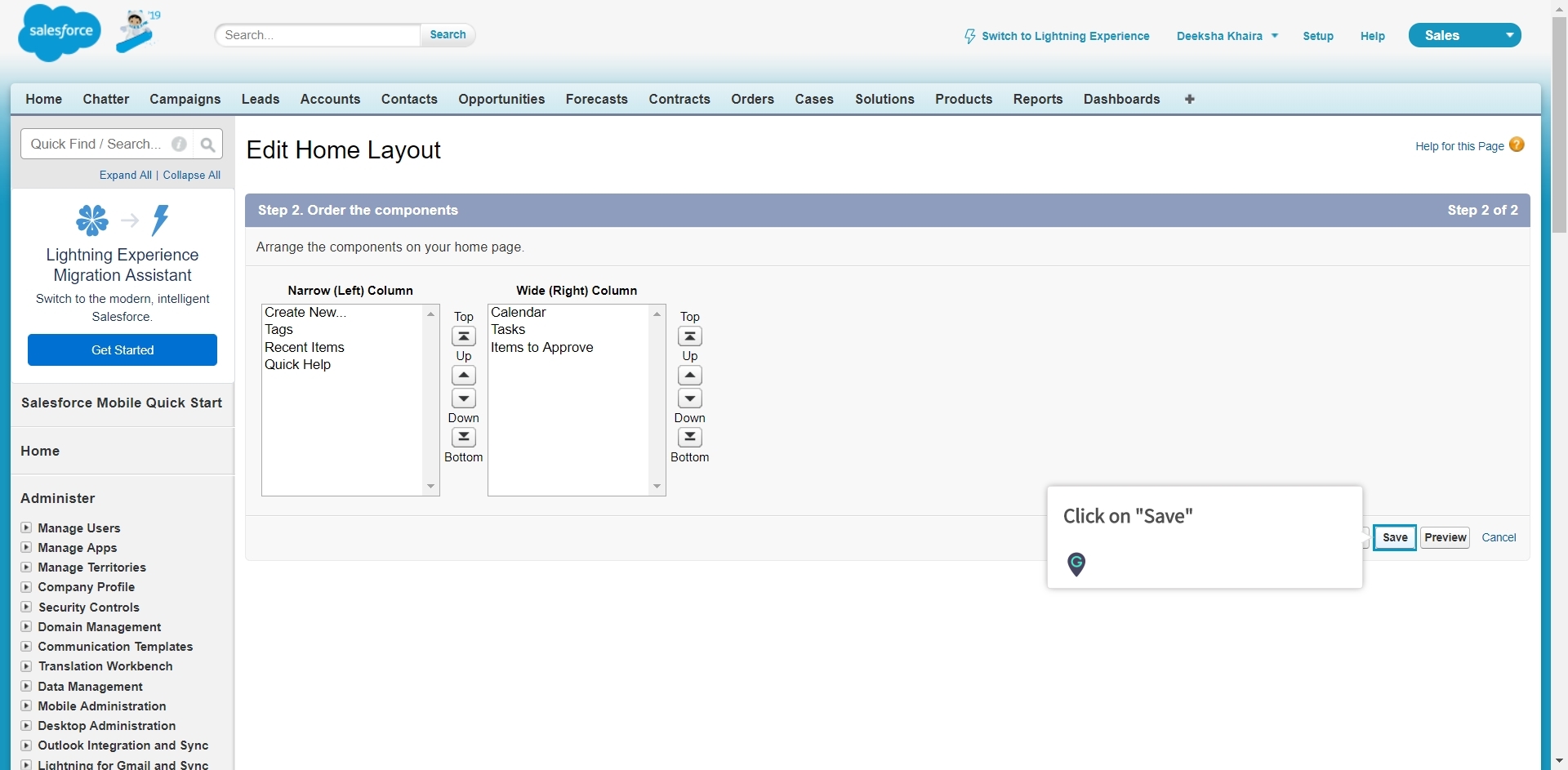Expand Outlook Integration and Sync section
Image resolution: width=1568 pixels, height=770 pixels.
click(26, 745)
